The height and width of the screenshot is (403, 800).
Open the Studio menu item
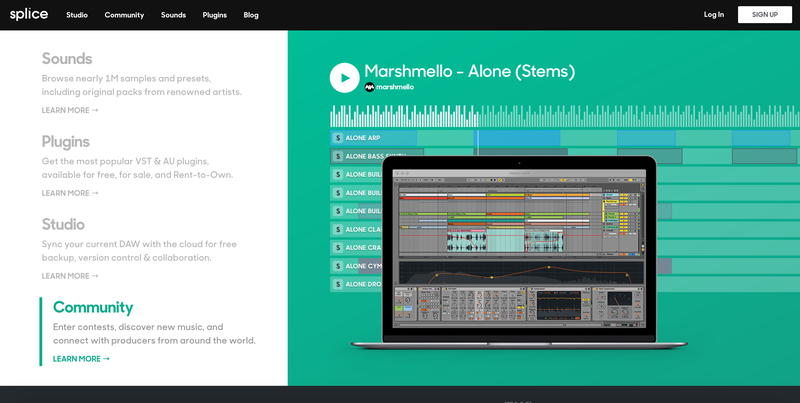77,15
